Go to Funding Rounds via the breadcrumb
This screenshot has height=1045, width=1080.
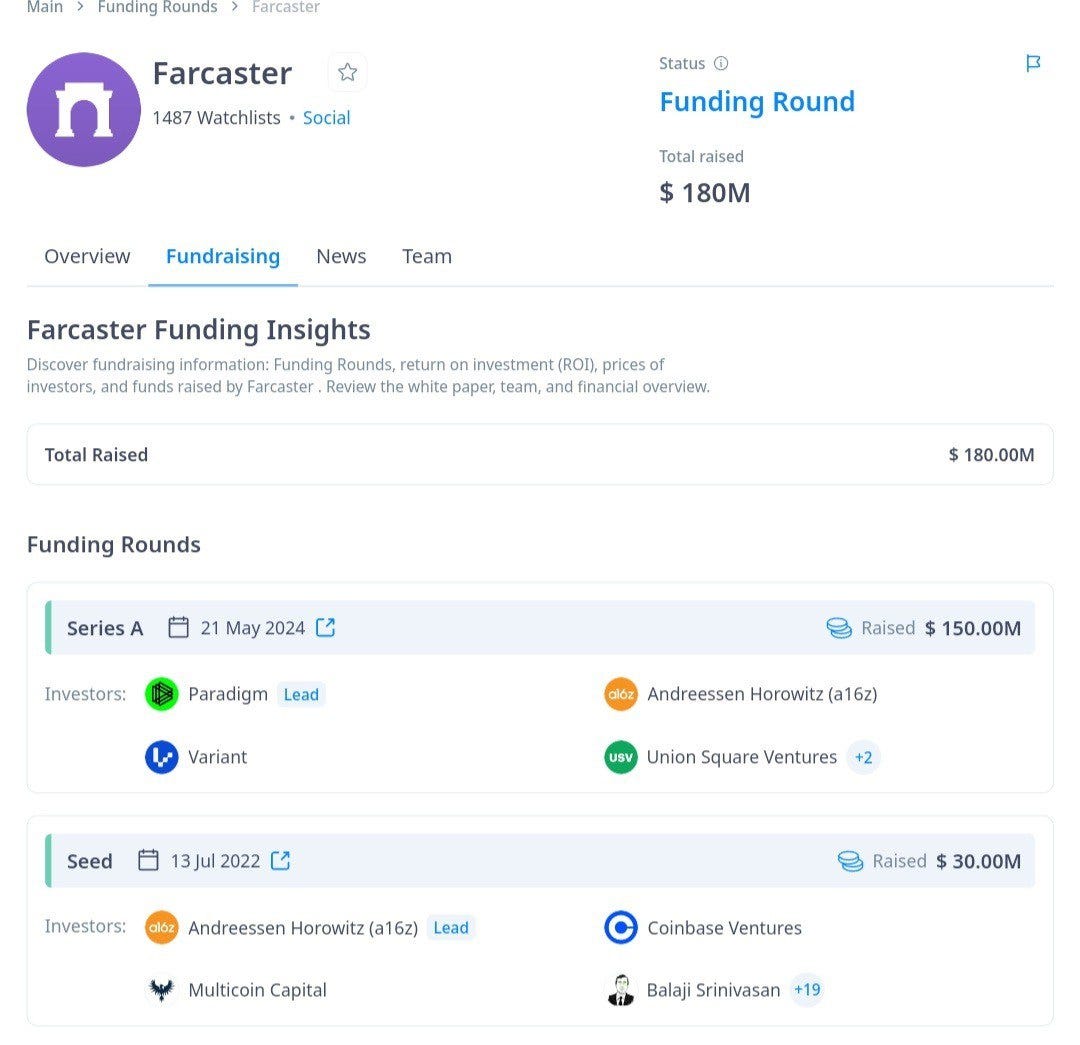(157, 8)
